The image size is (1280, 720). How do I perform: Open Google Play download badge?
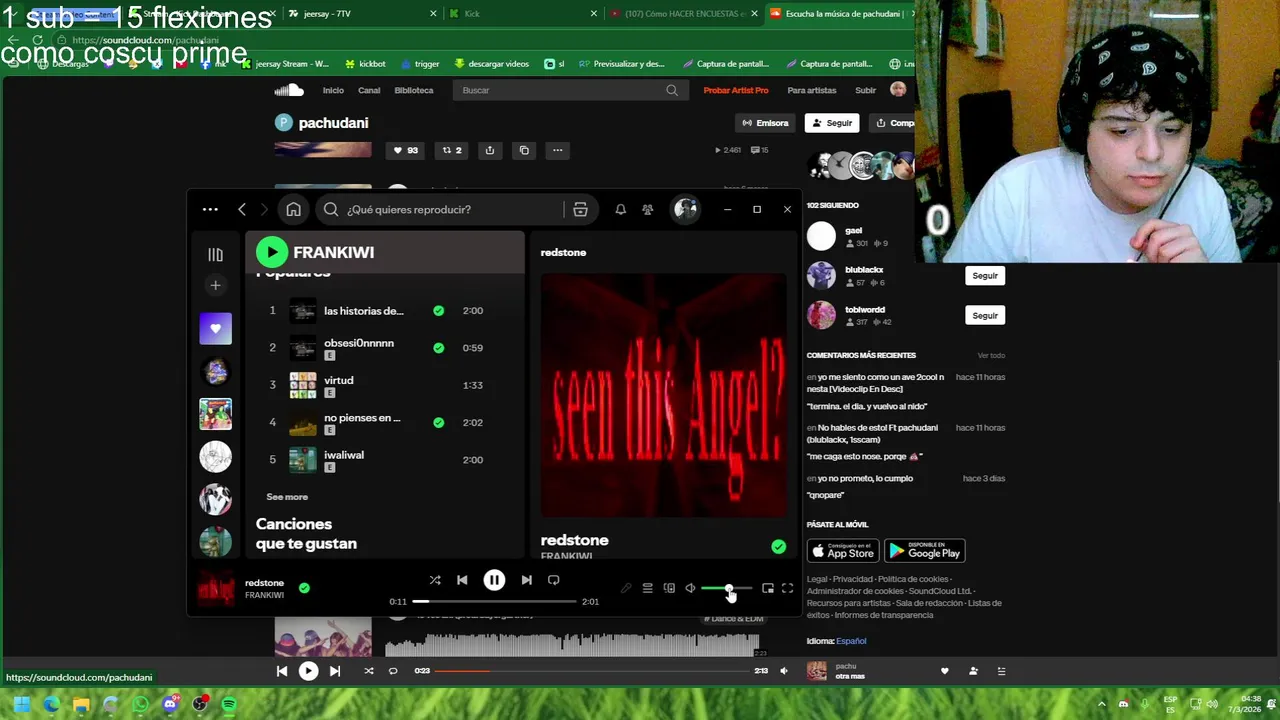pyautogui.click(x=925, y=551)
